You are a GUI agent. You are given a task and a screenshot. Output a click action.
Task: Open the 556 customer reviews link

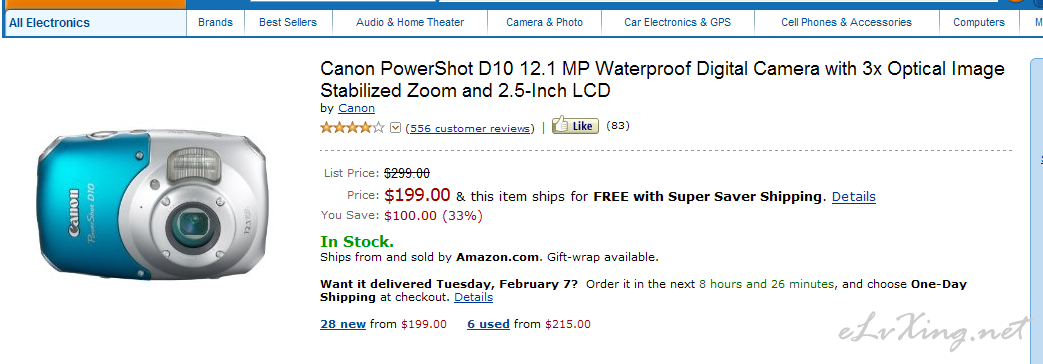[470, 128]
